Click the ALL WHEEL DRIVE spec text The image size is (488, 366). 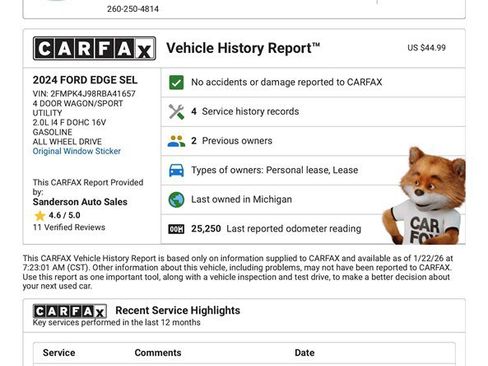click(67, 142)
